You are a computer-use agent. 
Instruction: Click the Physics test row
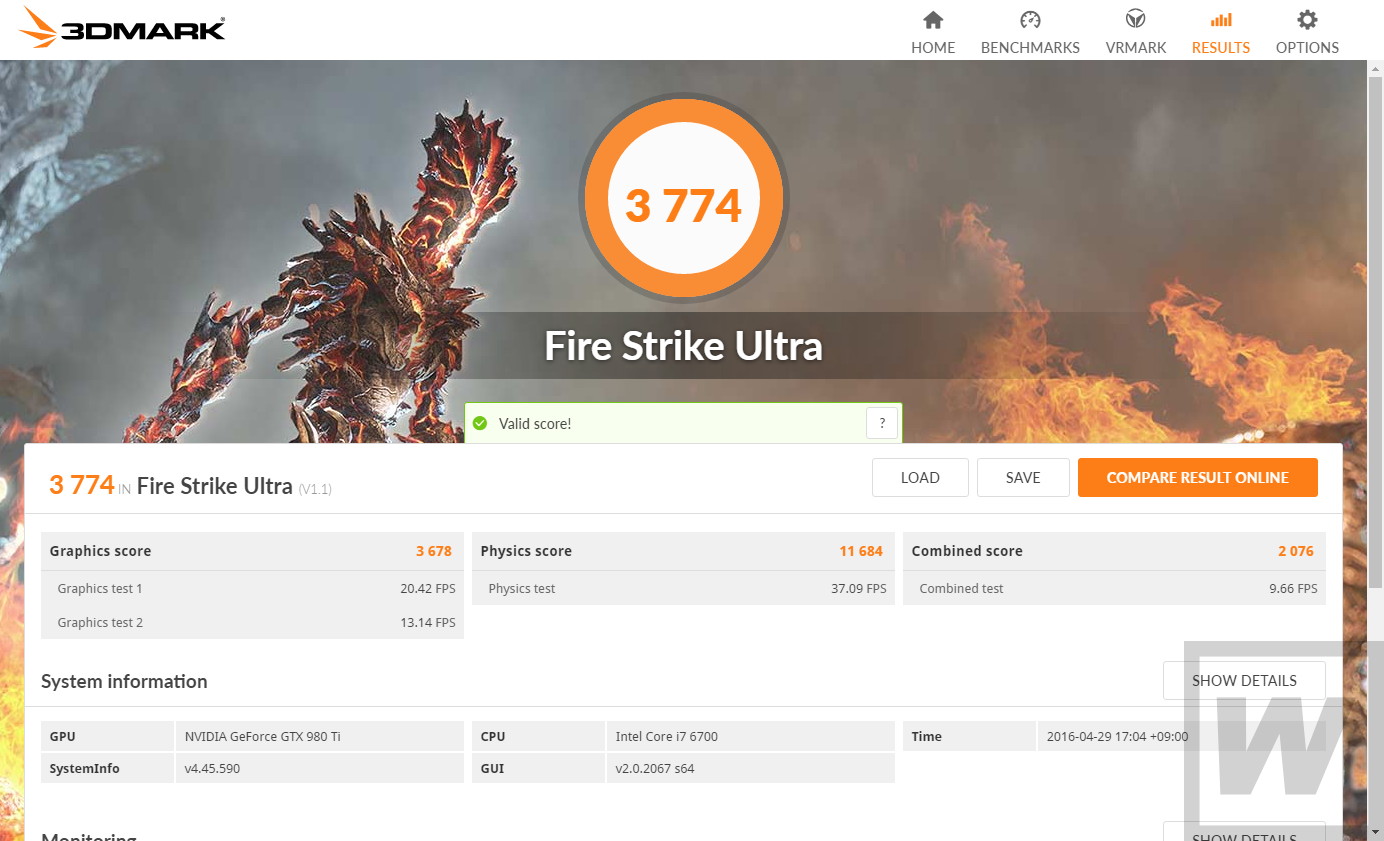pyautogui.click(x=683, y=588)
